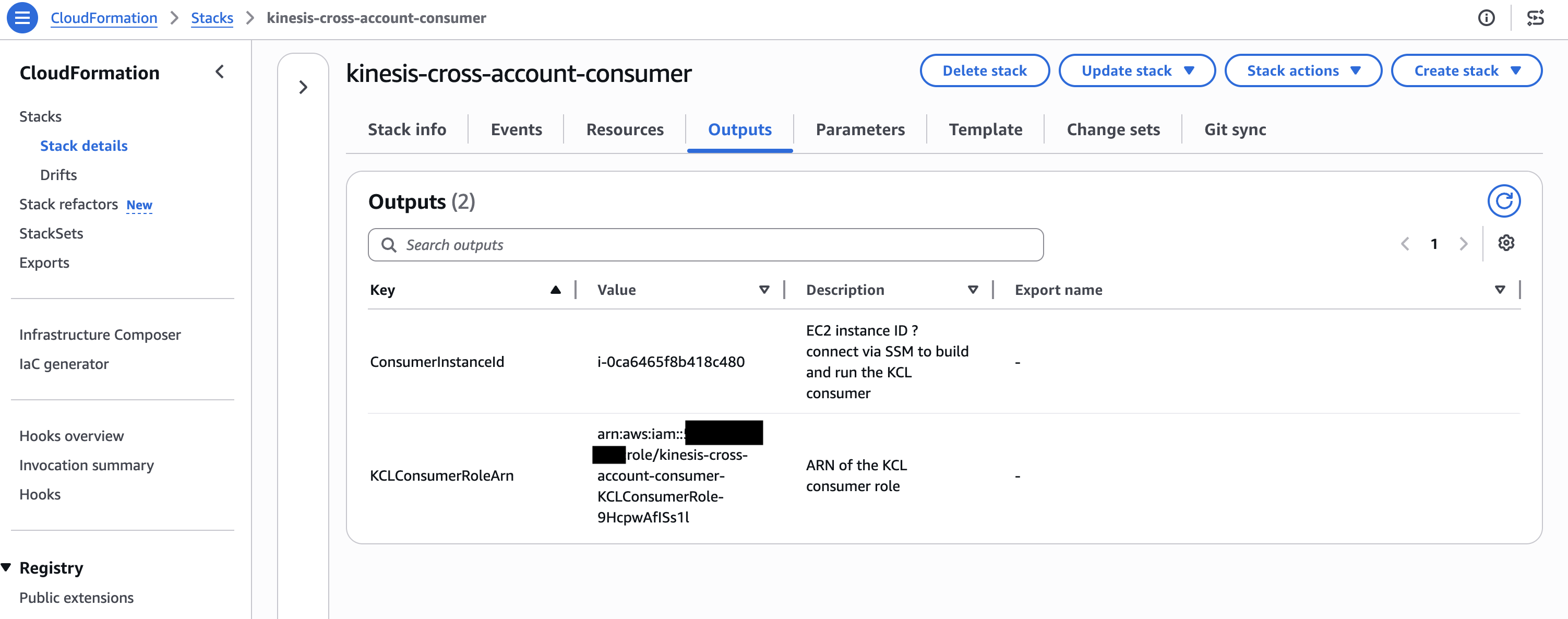The height and width of the screenshot is (619, 1568).
Task: Click the search magnifier icon
Action: pos(388,245)
